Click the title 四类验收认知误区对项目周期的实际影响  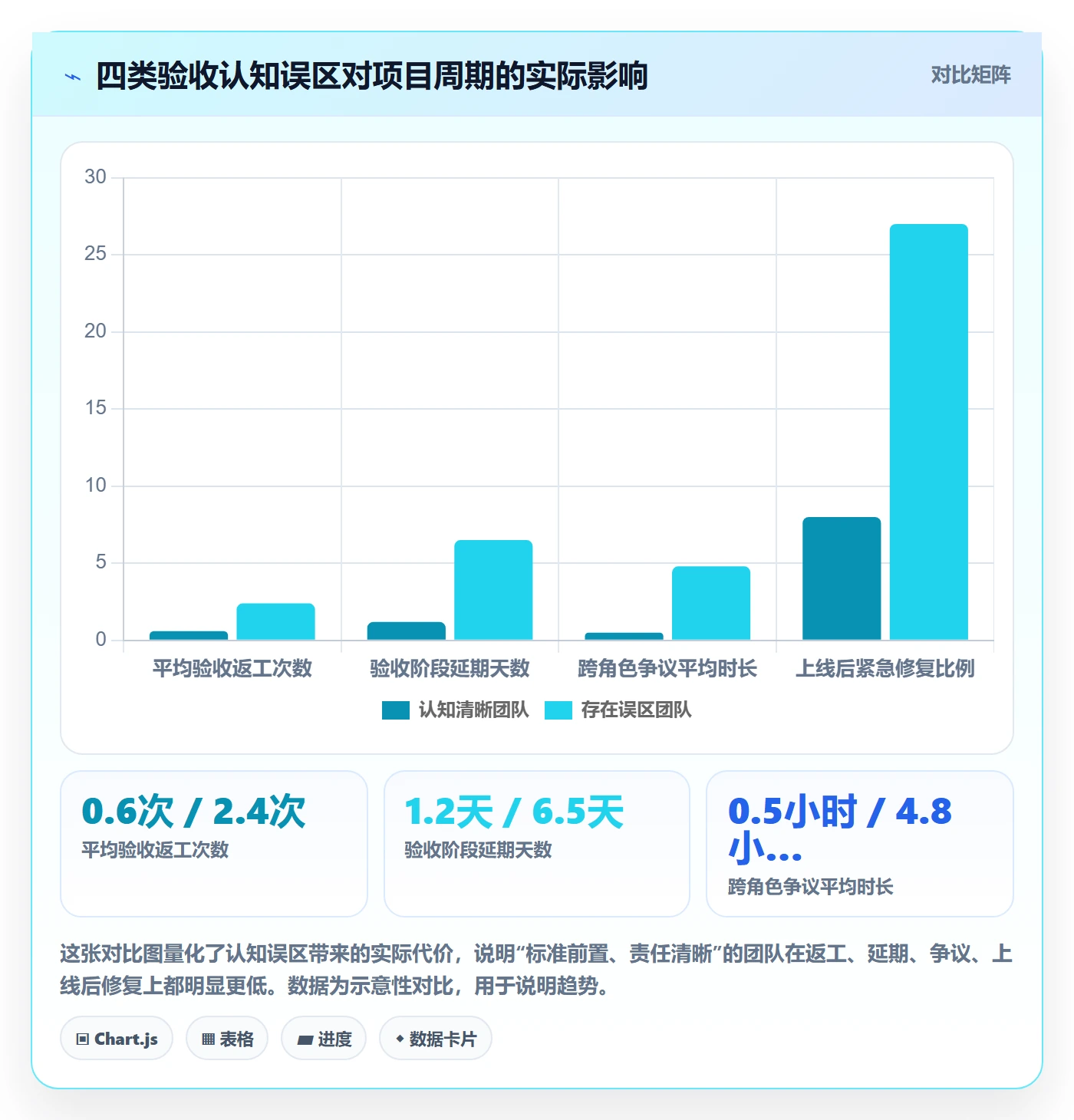(x=372, y=76)
